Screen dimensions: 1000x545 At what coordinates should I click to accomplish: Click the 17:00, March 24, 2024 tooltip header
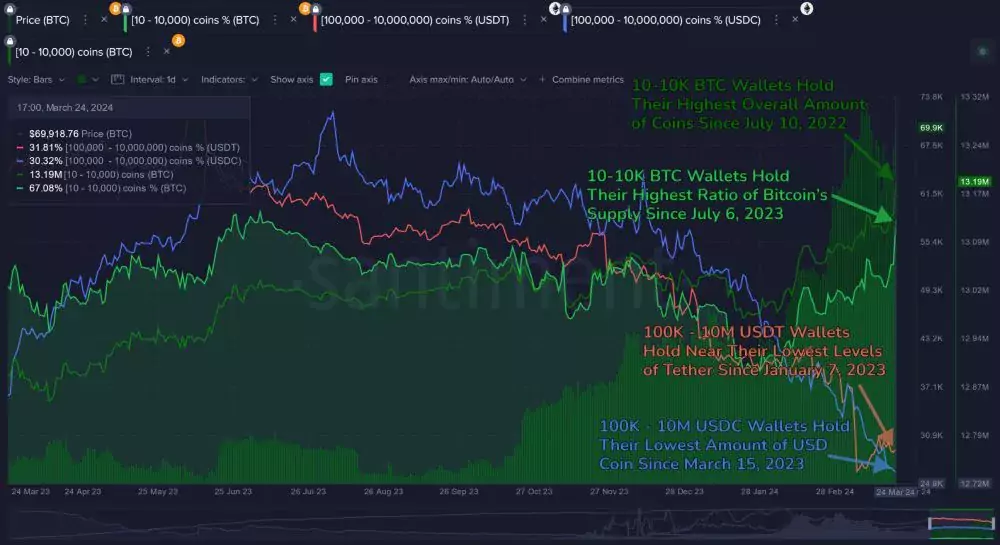[65, 108]
